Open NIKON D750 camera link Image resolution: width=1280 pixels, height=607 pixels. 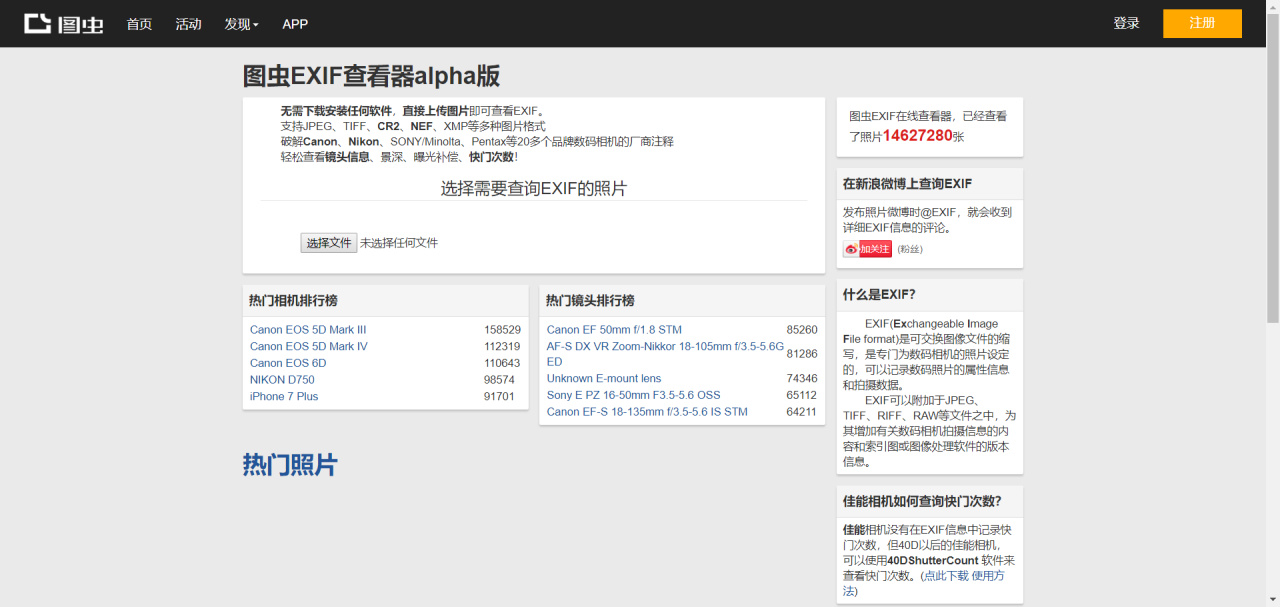pyautogui.click(x=282, y=380)
